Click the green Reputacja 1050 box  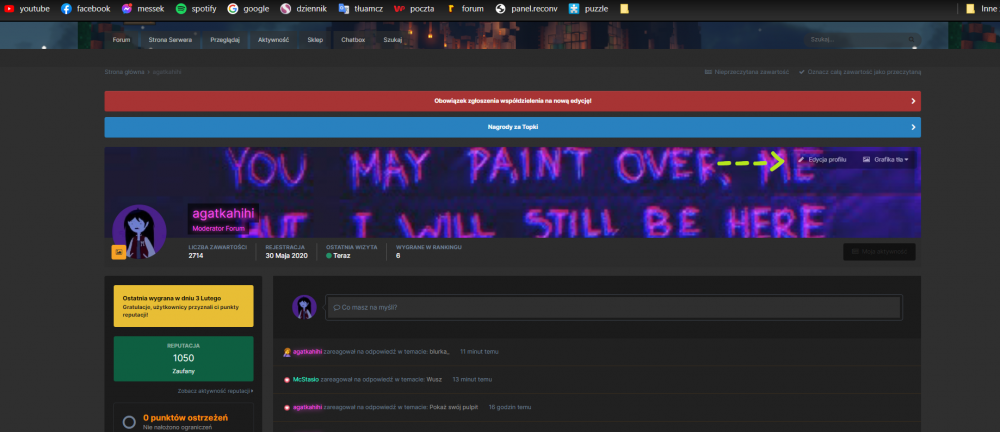coord(184,359)
